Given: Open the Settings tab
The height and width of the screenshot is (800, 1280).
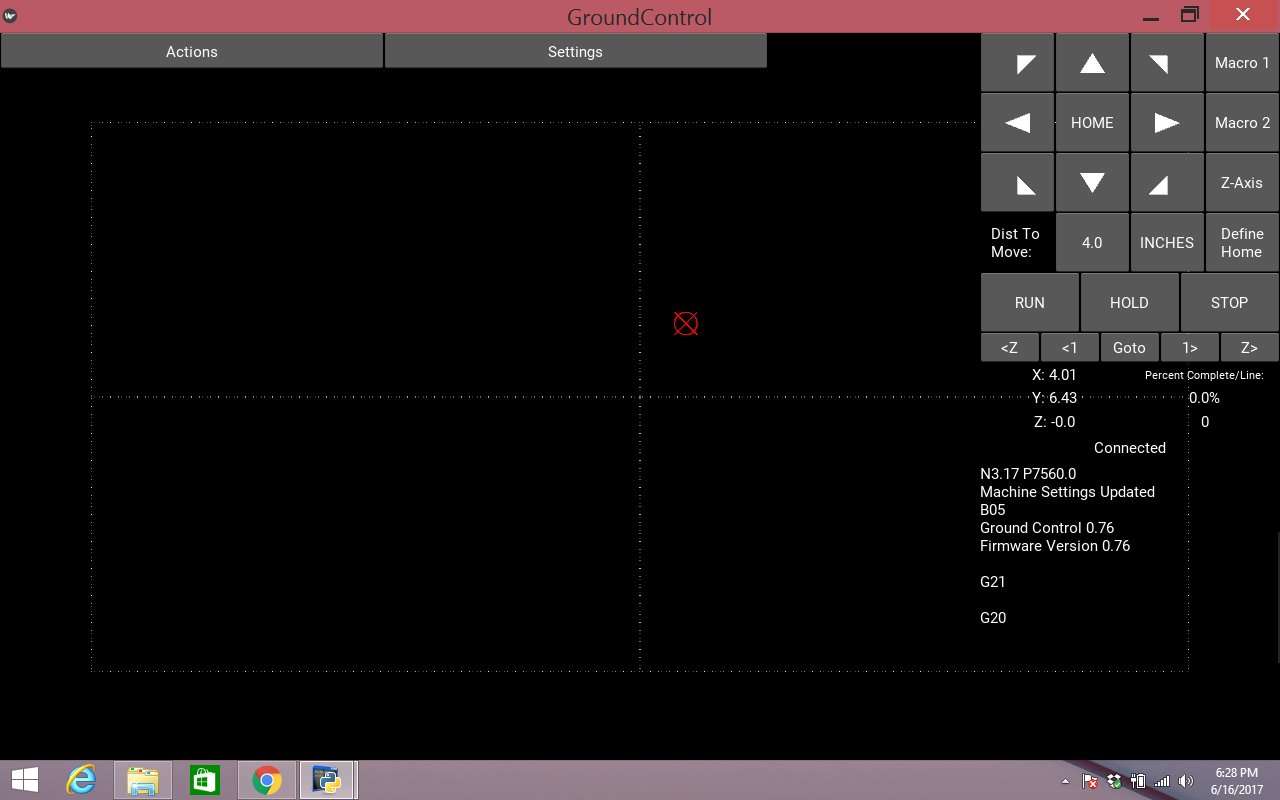Looking at the screenshot, I should pos(575,51).
